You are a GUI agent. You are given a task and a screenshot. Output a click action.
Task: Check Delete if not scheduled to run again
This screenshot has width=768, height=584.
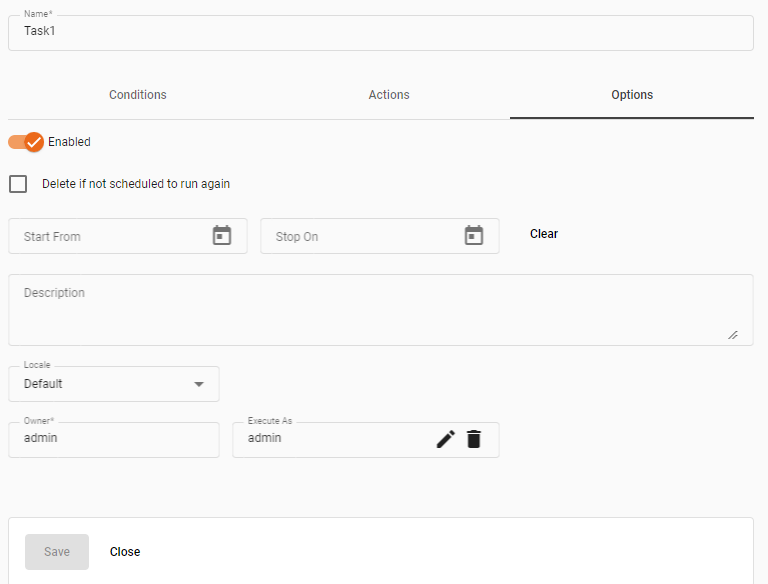18,184
